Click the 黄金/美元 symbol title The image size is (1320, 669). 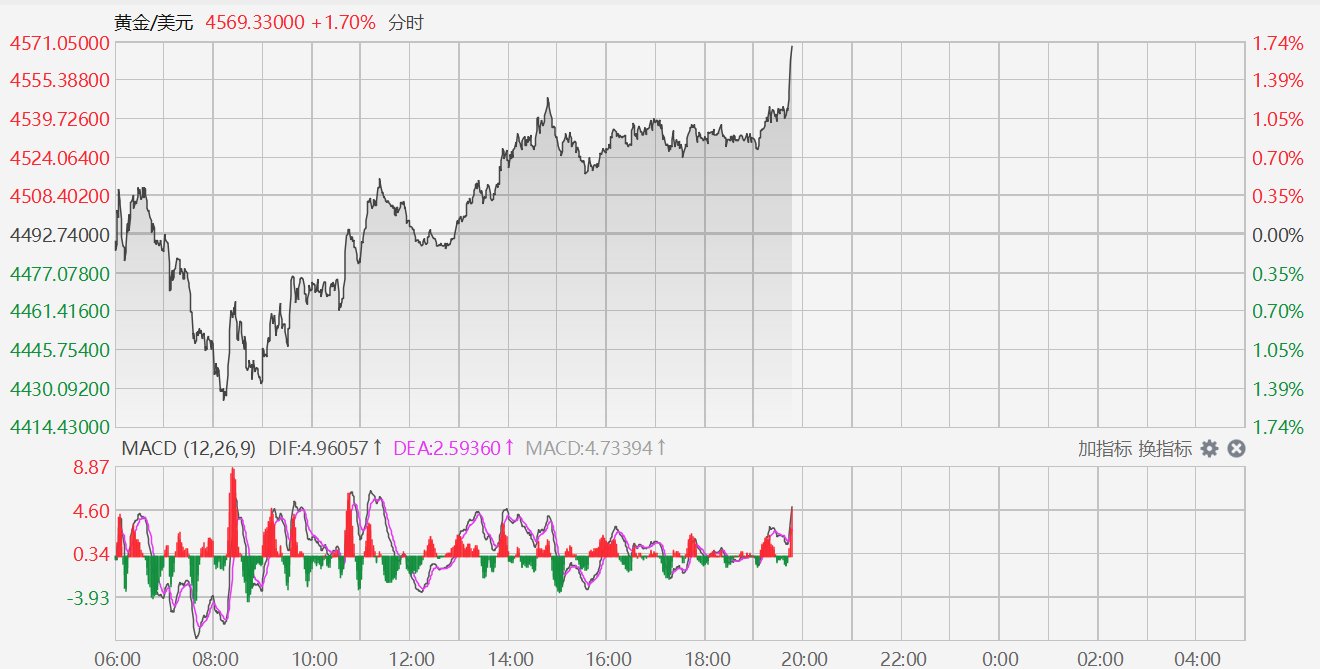tap(154, 22)
